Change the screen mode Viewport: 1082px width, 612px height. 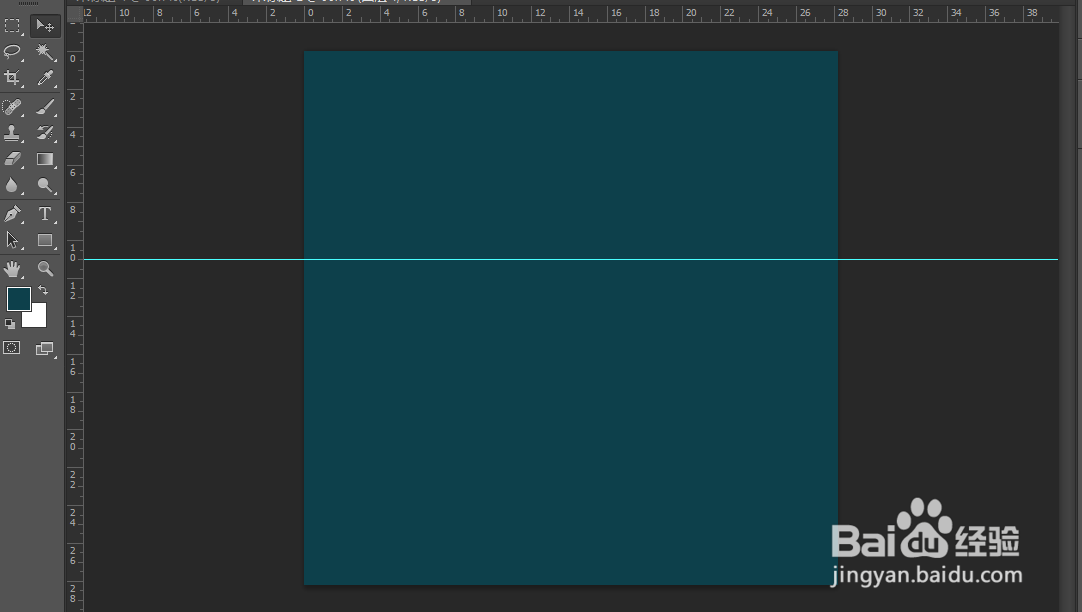pos(45,348)
